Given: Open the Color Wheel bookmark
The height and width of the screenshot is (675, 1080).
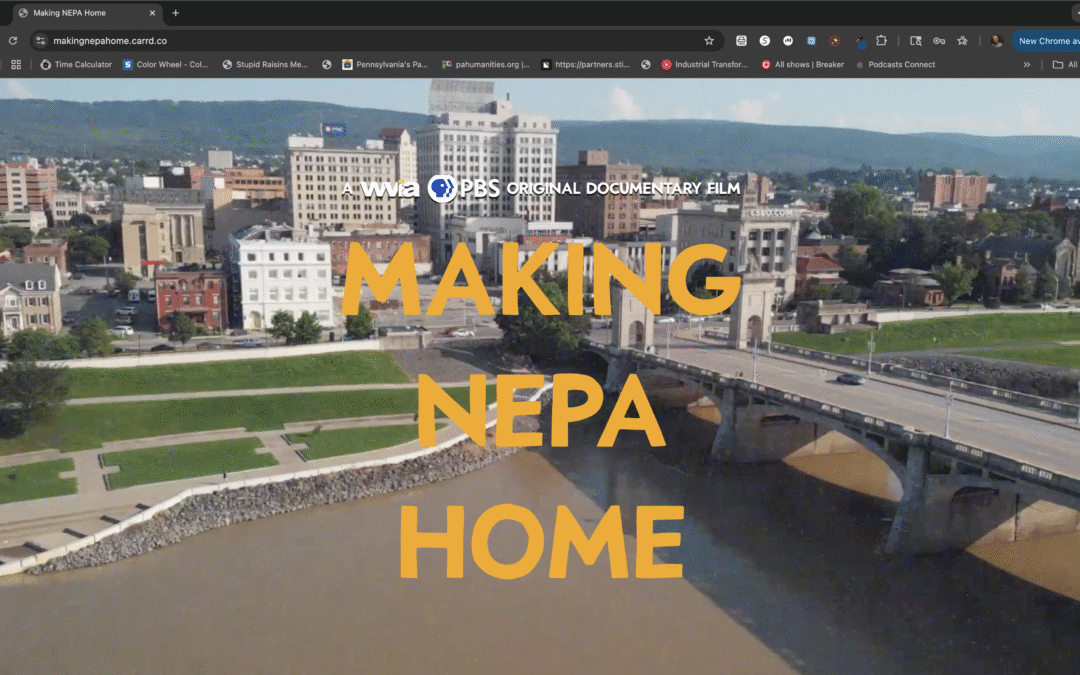Looking at the screenshot, I should tap(165, 65).
